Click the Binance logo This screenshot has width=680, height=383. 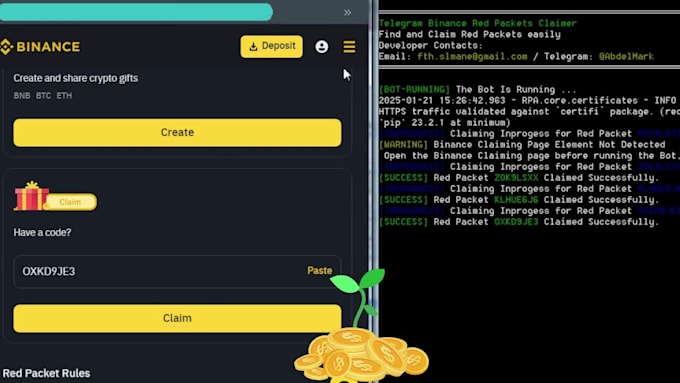[40, 46]
